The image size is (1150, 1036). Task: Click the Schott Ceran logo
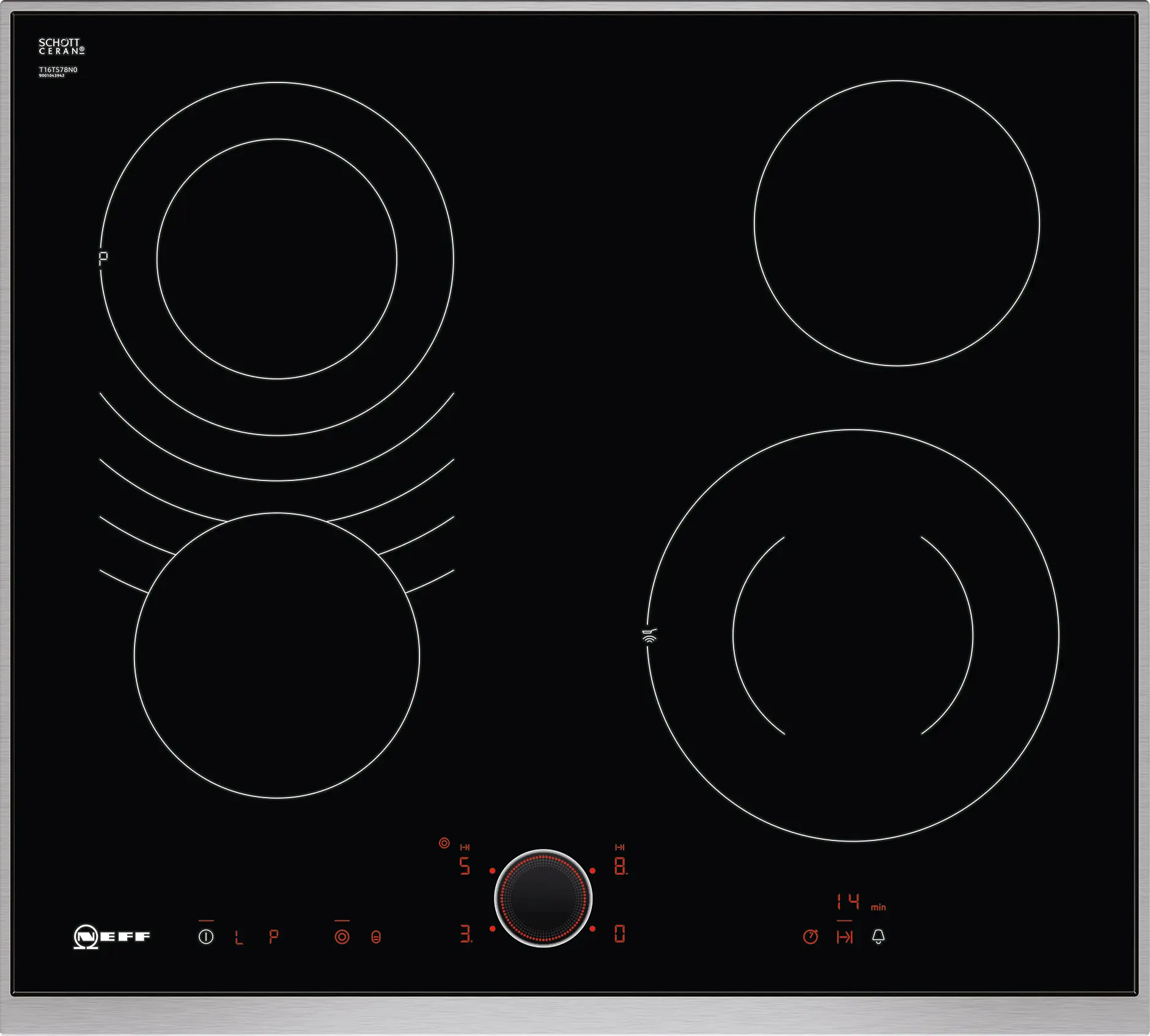[61, 46]
